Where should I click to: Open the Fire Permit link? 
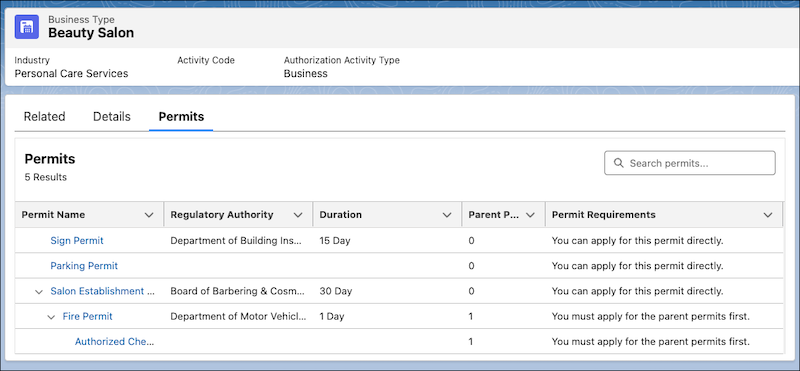coord(88,316)
